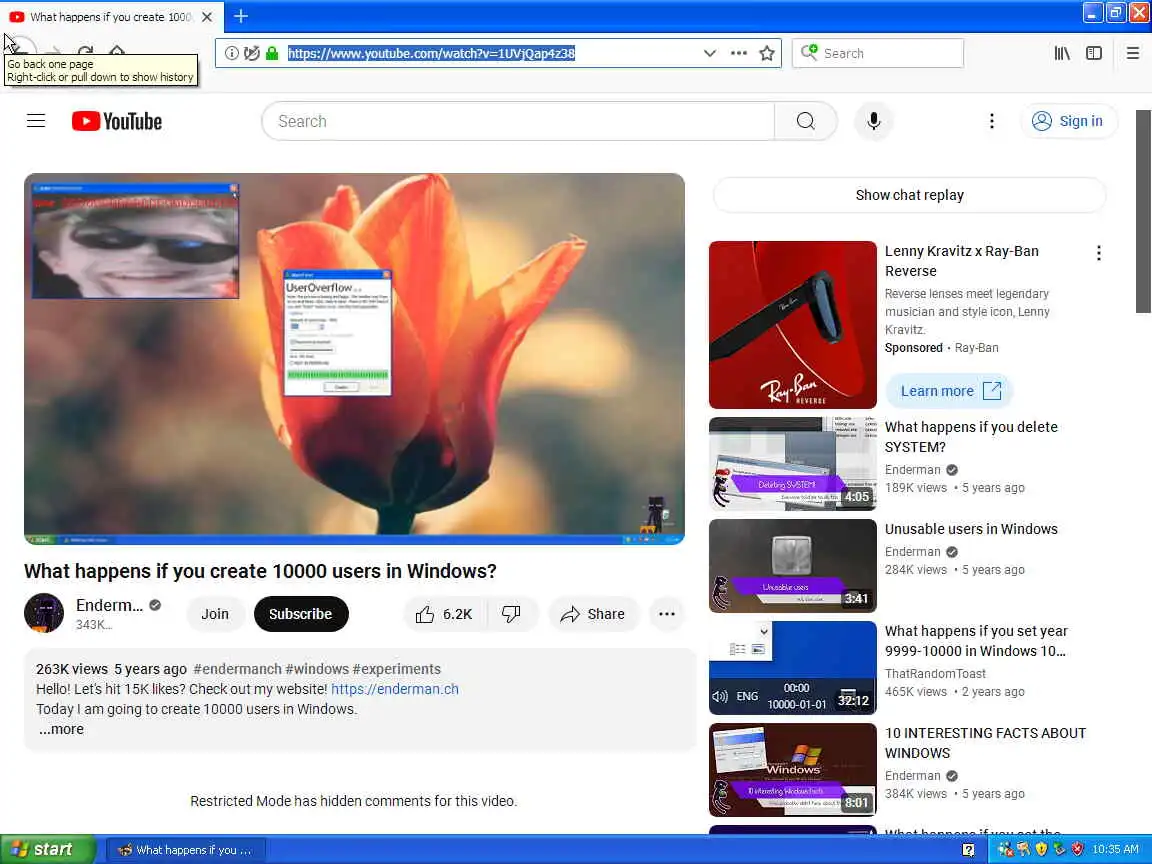The image size is (1152, 864).
Task: Open the YouTube guide hamburger menu
Action: tap(36, 121)
